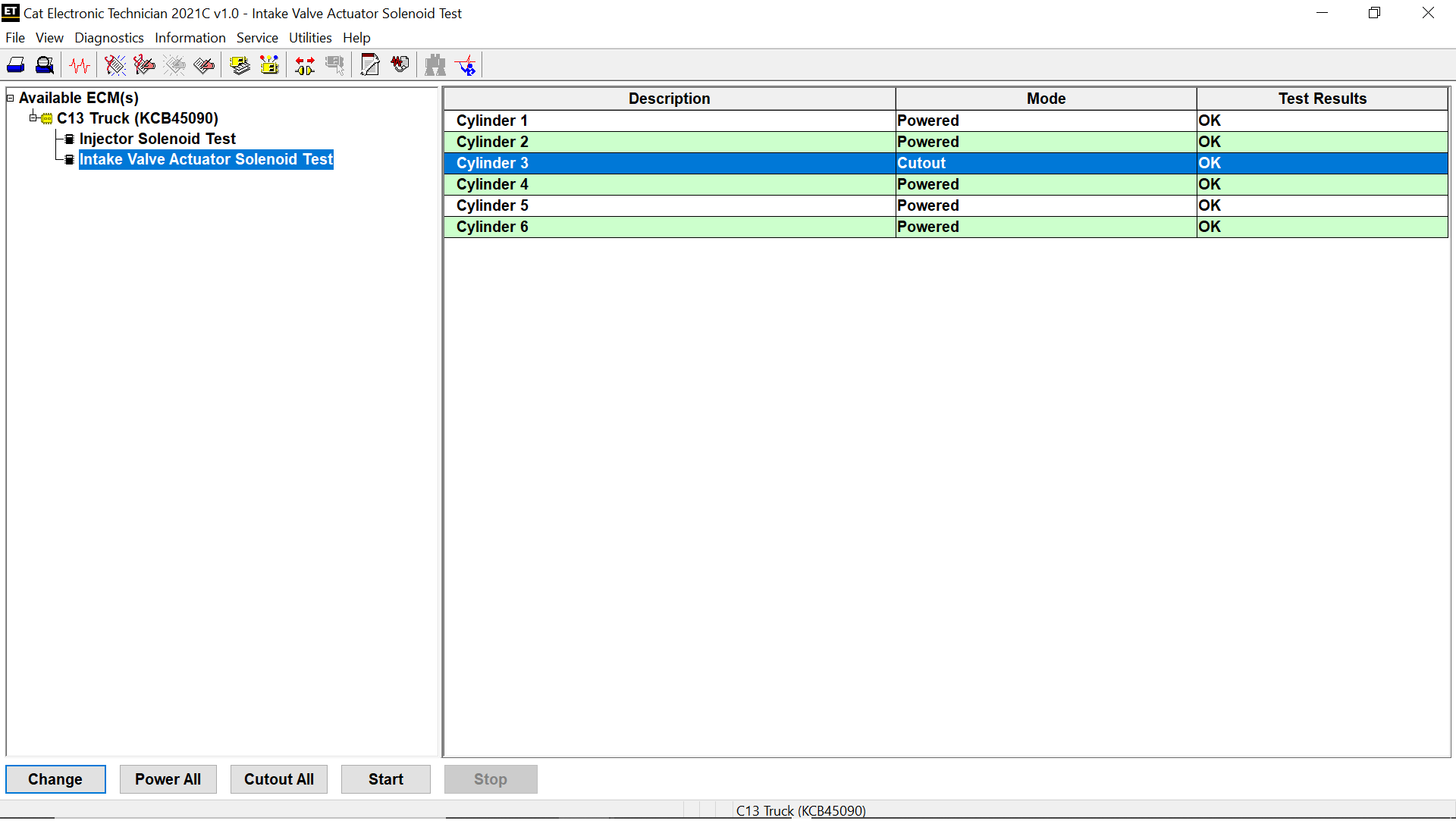Collapse the C13 Truck (KCB45090) node

pyautogui.click(x=33, y=117)
